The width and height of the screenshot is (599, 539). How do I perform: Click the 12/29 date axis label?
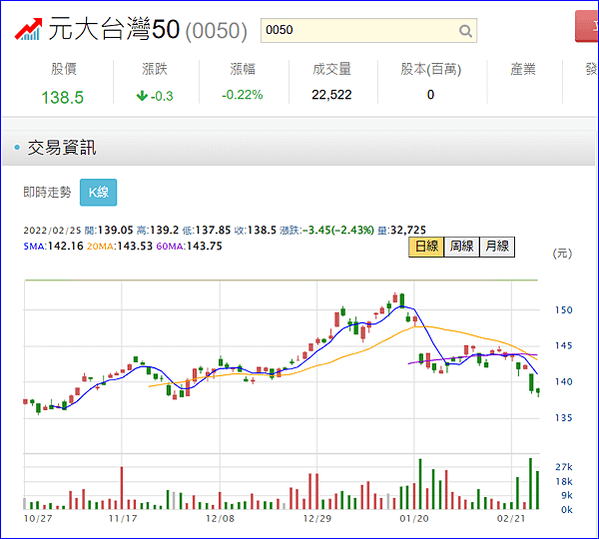[x=317, y=519]
